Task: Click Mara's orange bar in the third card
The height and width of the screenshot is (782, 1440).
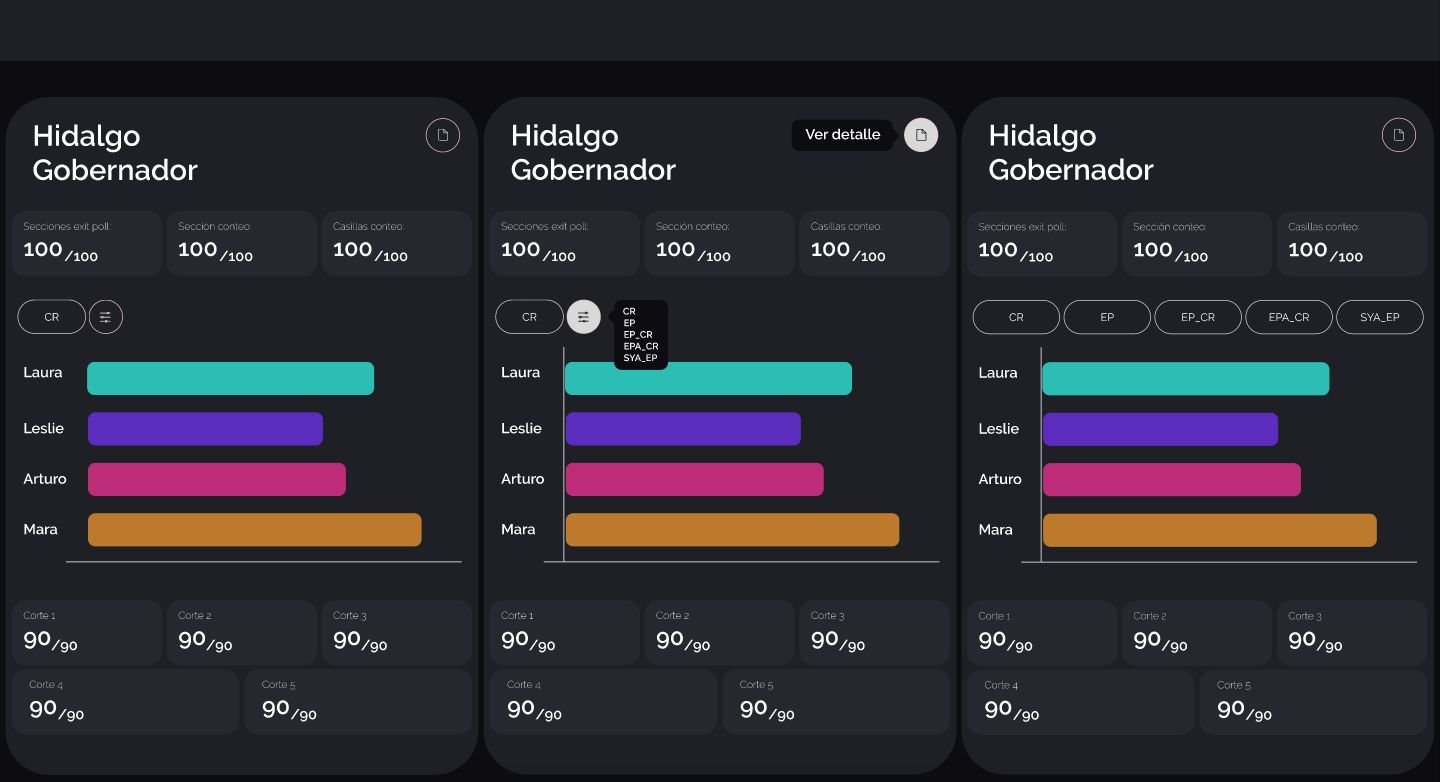Action: point(1209,530)
